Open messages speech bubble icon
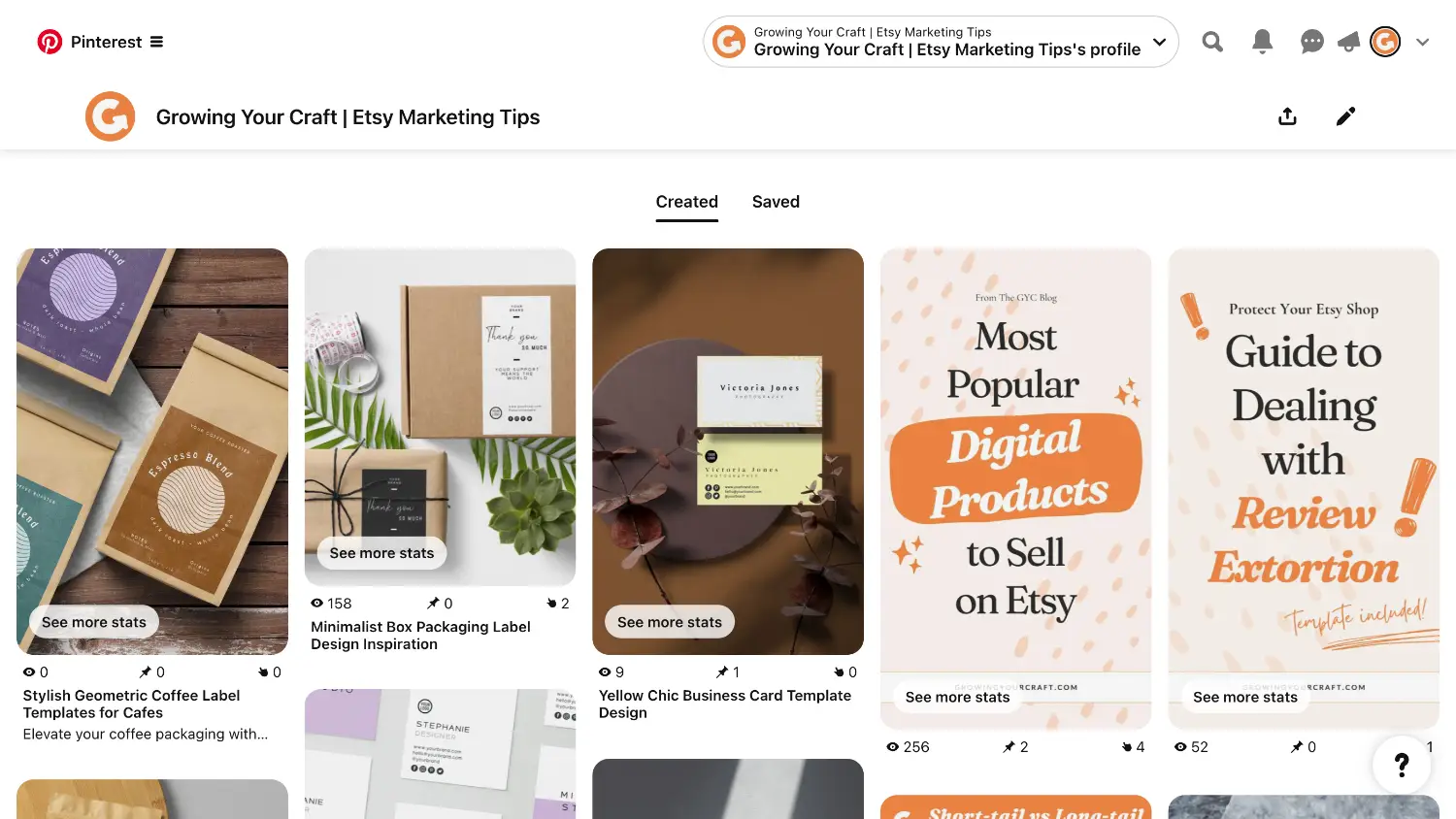Image resolution: width=1456 pixels, height=819 pixels. [1312, 42]
